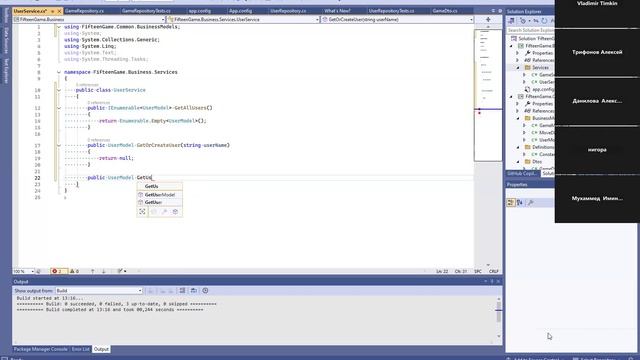Click the split editor plus button
Viewport: 640px width, 360px height.
[x=488, y=19]
